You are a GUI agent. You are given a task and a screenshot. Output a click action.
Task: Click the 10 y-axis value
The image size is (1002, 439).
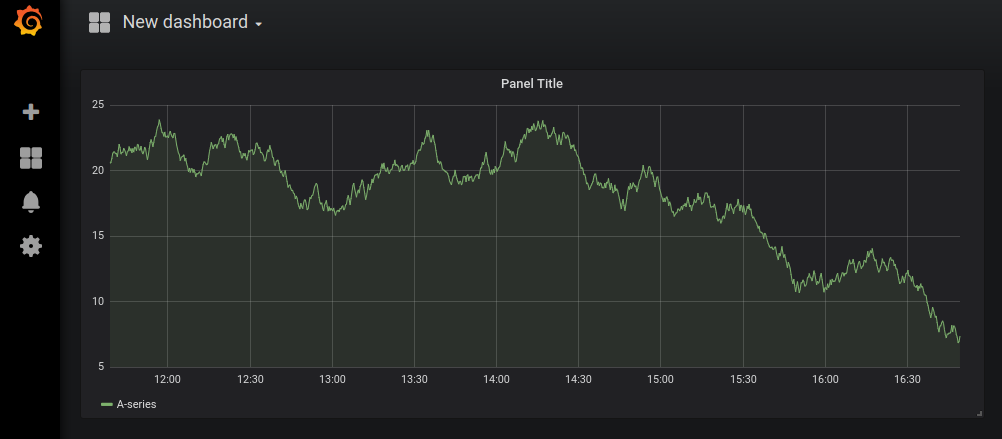pos(98,302)
